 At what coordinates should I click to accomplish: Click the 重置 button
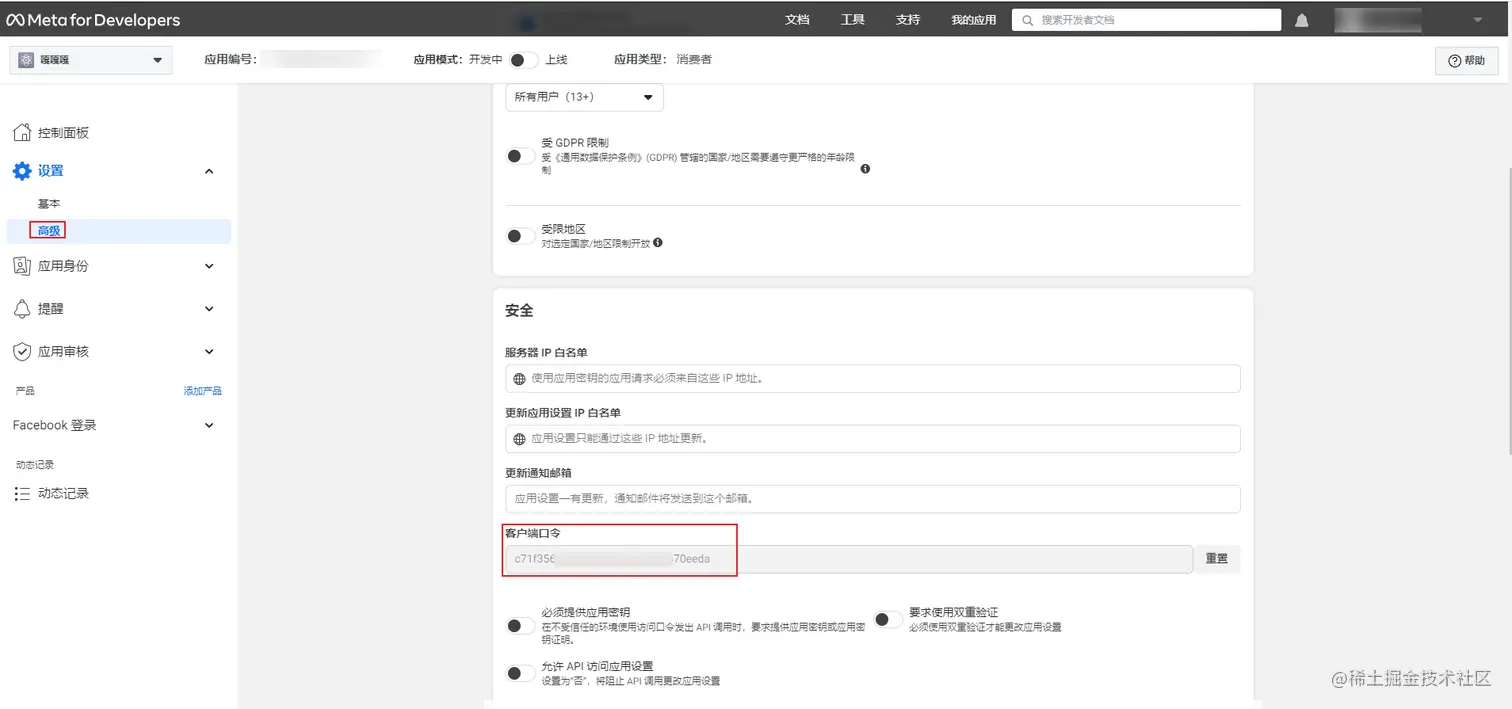1217,559
